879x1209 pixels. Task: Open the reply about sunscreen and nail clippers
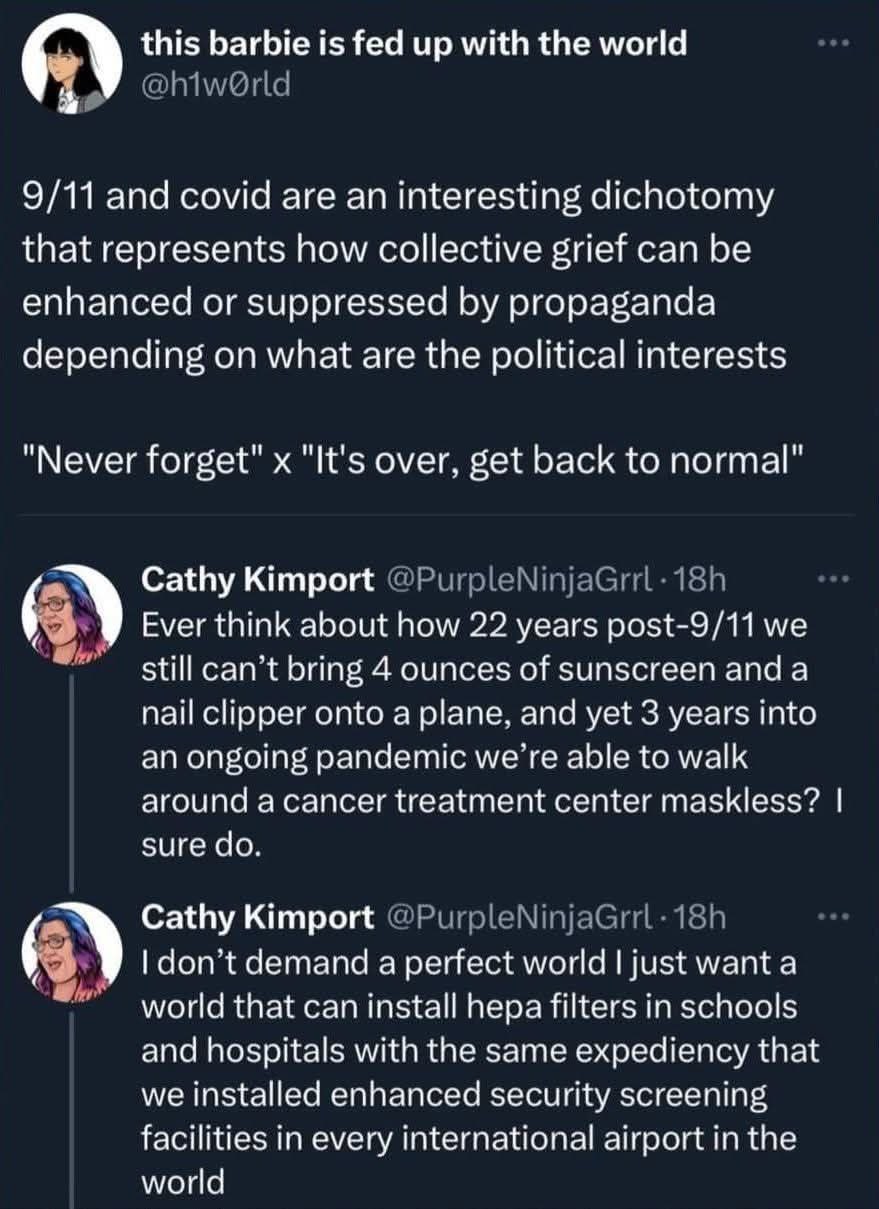tap(480, 730)
